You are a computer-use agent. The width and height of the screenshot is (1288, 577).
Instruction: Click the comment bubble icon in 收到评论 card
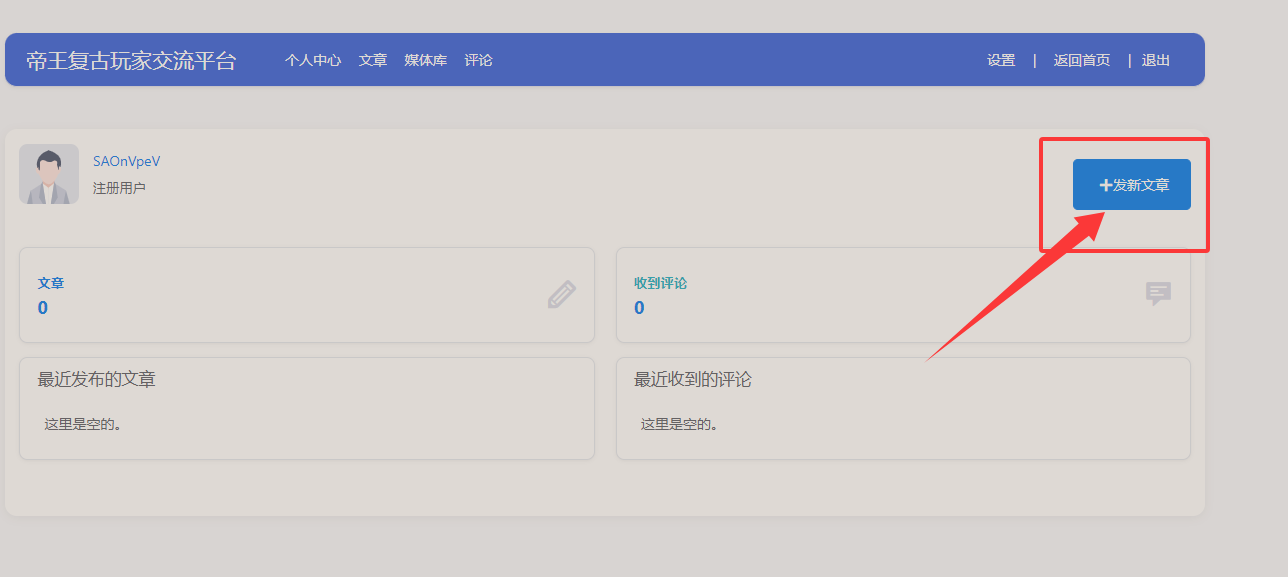(1158, 293)
